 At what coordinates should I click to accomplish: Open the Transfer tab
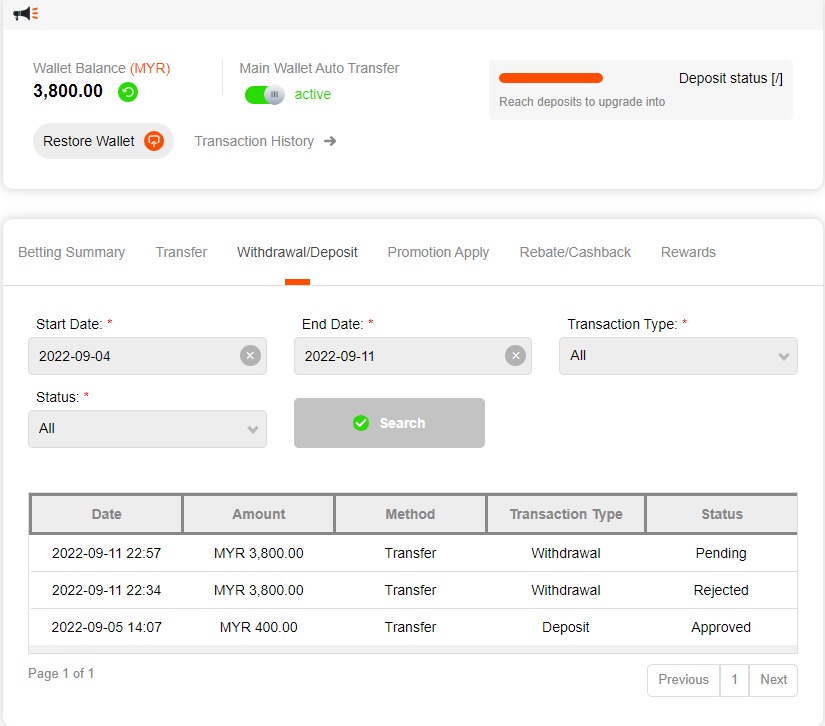(181, 252)
